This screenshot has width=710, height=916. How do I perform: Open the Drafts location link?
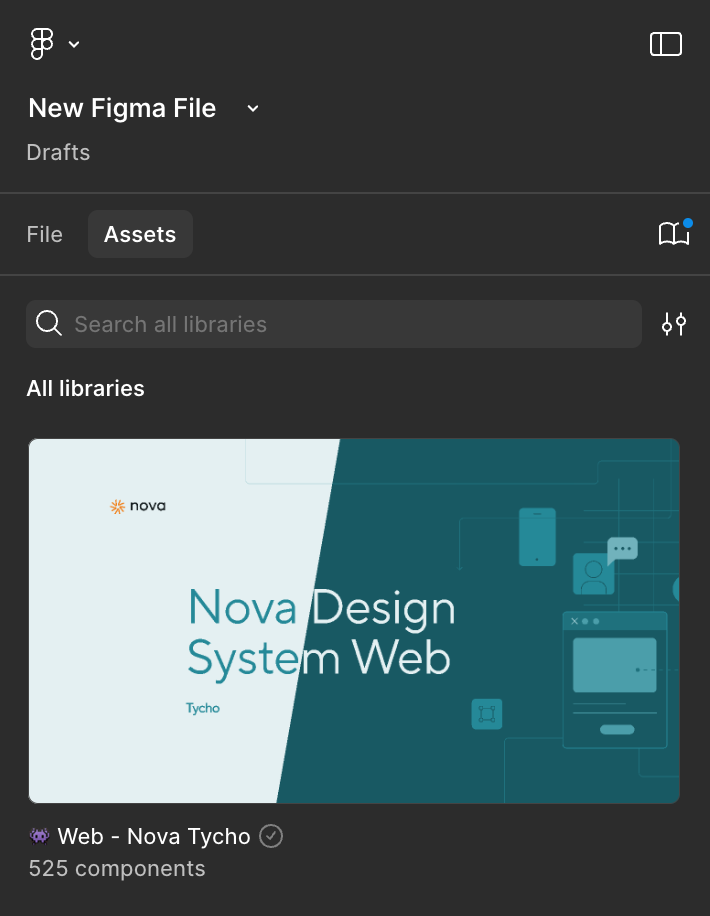tap(58, 152)
